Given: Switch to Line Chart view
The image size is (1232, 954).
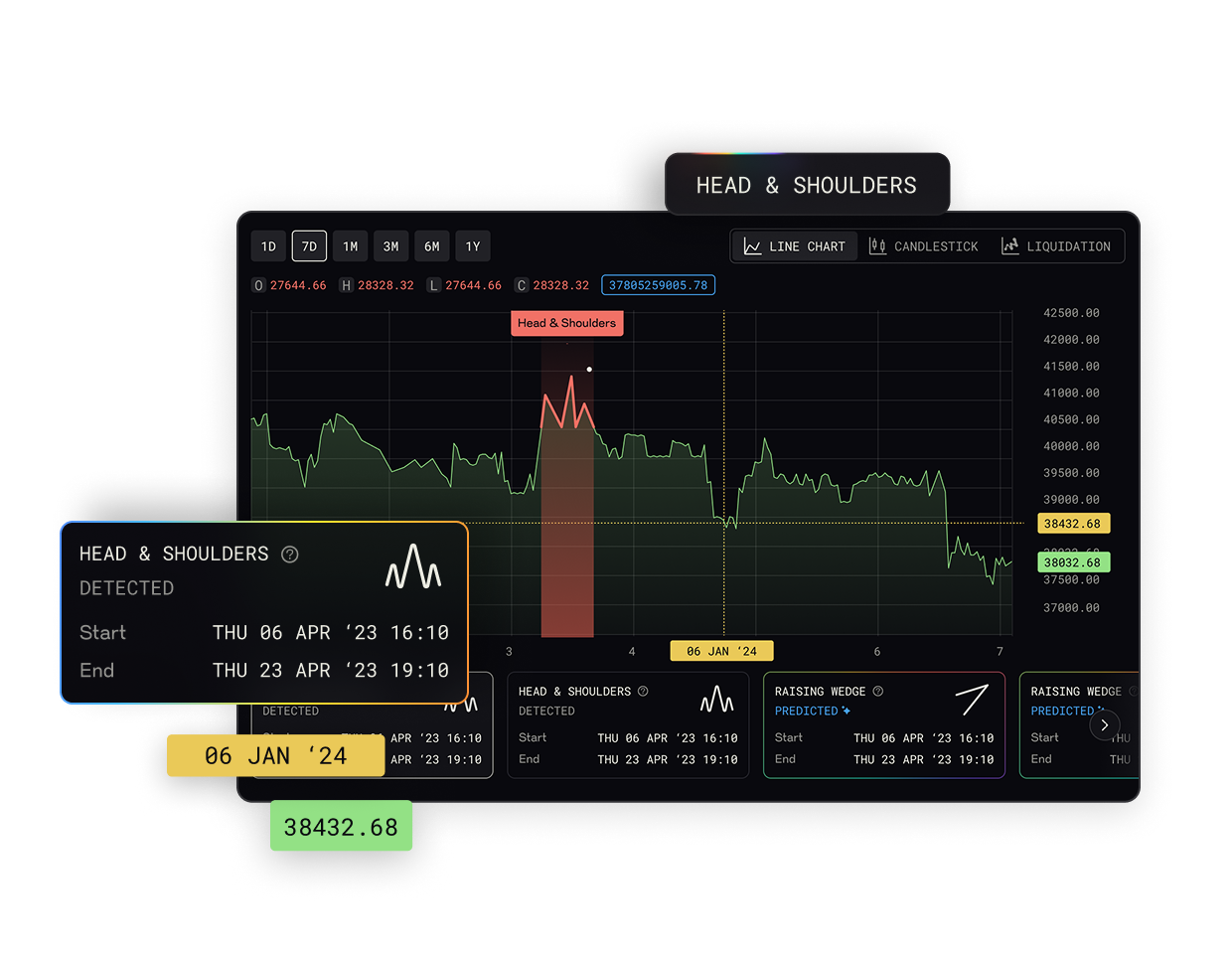Looking at the screenshot, I should click(x=795, y=246).
